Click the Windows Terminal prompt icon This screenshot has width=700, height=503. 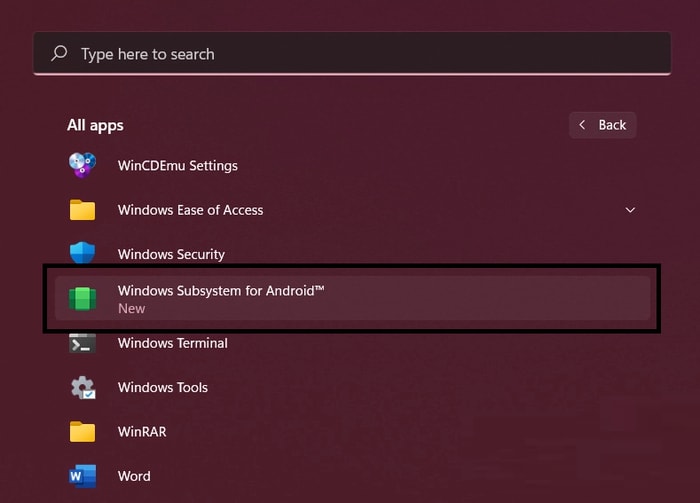tap(82, 343)
